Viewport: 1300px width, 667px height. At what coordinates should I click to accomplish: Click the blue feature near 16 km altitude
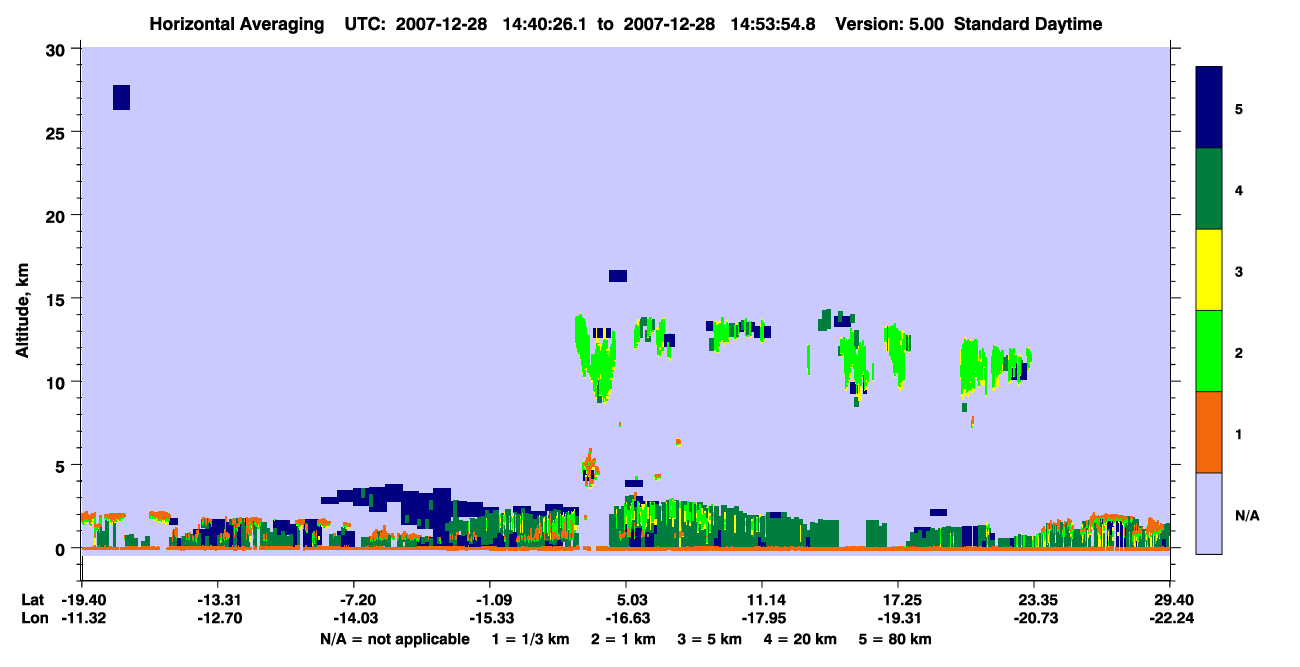(x=618, y=276)
